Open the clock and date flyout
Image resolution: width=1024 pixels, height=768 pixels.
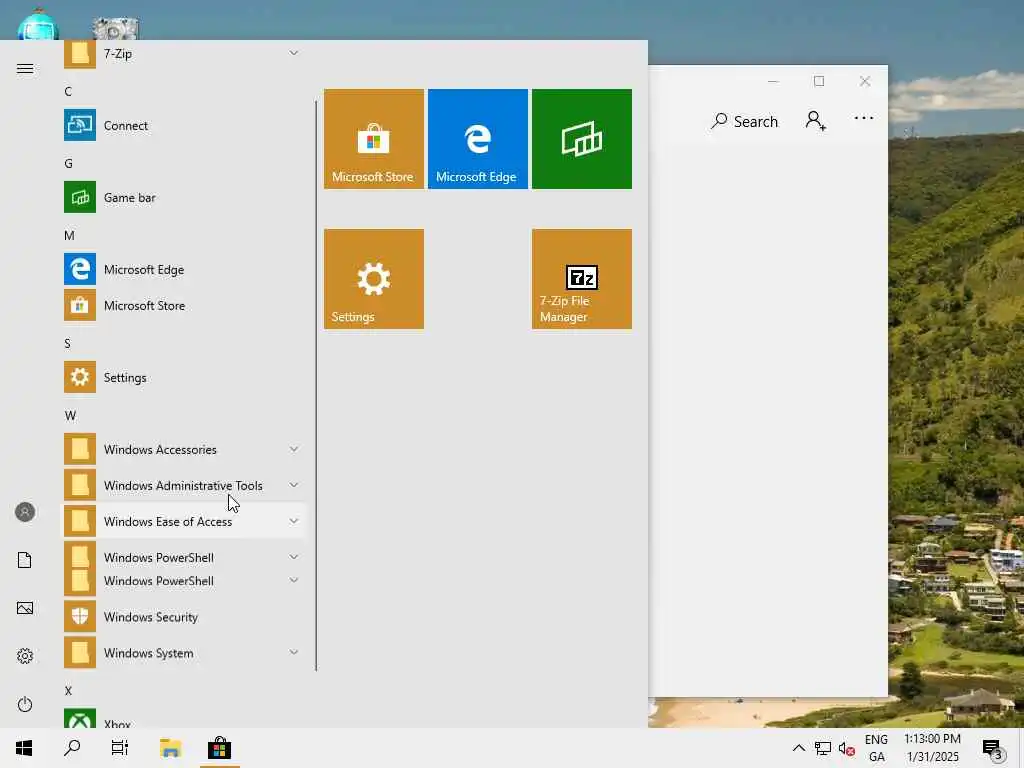933,748
